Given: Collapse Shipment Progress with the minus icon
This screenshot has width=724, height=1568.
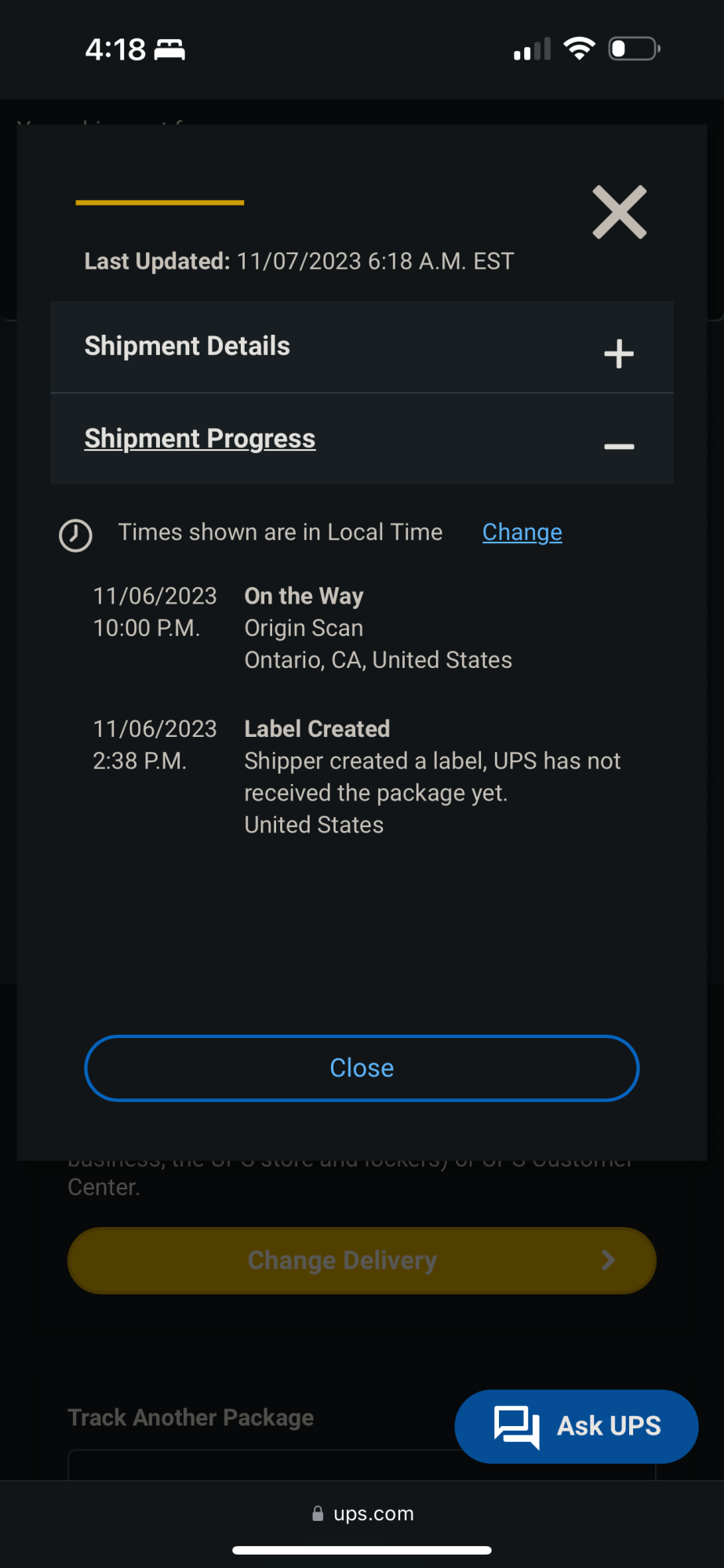Looking at the screenshot, I should 618,446.
